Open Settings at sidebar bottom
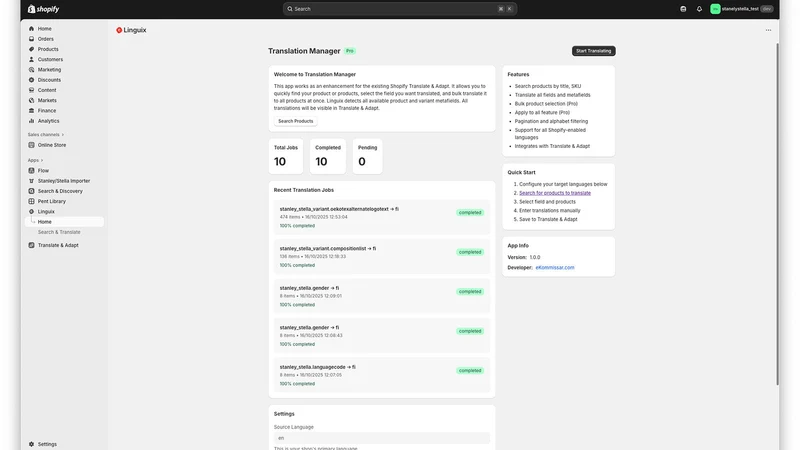Viewport: 800px width, 450px height. click(x=47, y=444)
